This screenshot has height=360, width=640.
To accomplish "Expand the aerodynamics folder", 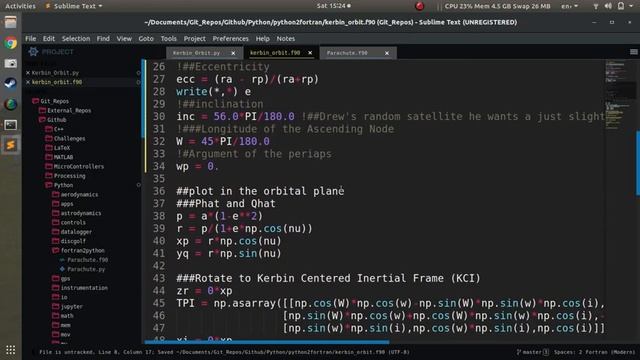I will [76, 195].
